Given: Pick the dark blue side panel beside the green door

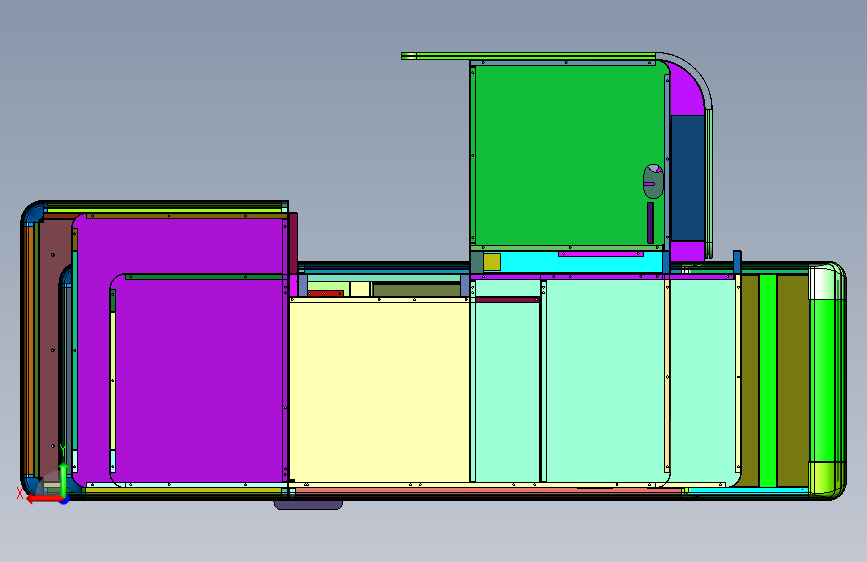Looking at the screenshot, I should coord(687,178).
